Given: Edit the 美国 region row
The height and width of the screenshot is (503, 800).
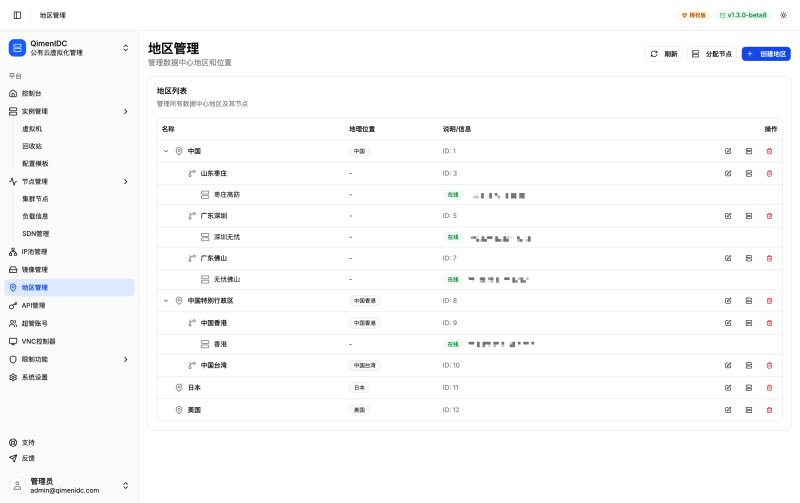Looking at the screenshot, I should [728, 410].
